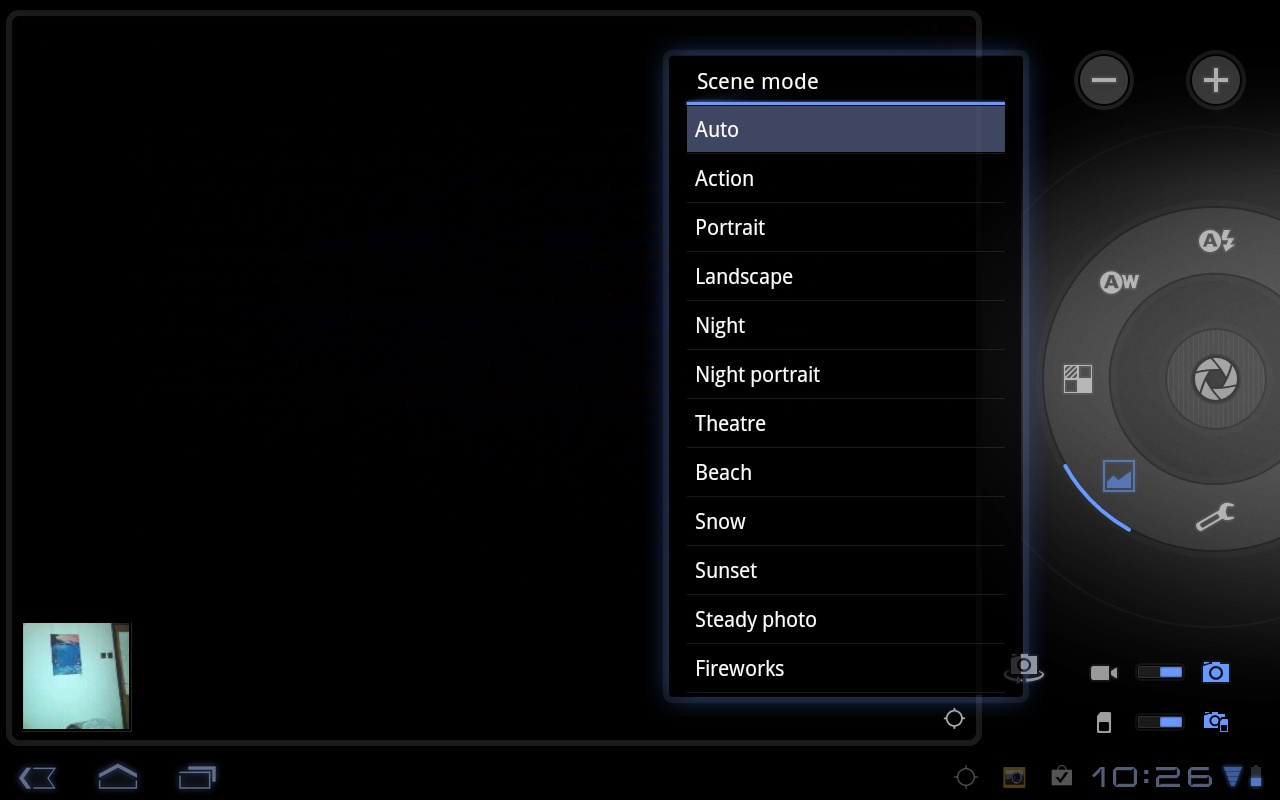Image resolution: width=1280 pixels, height=800 pixels.
Task: Choose the Fireworks scene option
Action: [845, 668]
